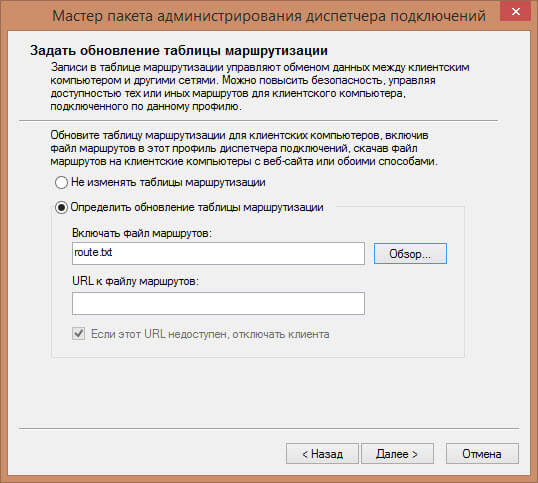Proceed with the "Далее >" button
Image resolution: width=538 pixels, height=483 pixels.
coord(397,454)
